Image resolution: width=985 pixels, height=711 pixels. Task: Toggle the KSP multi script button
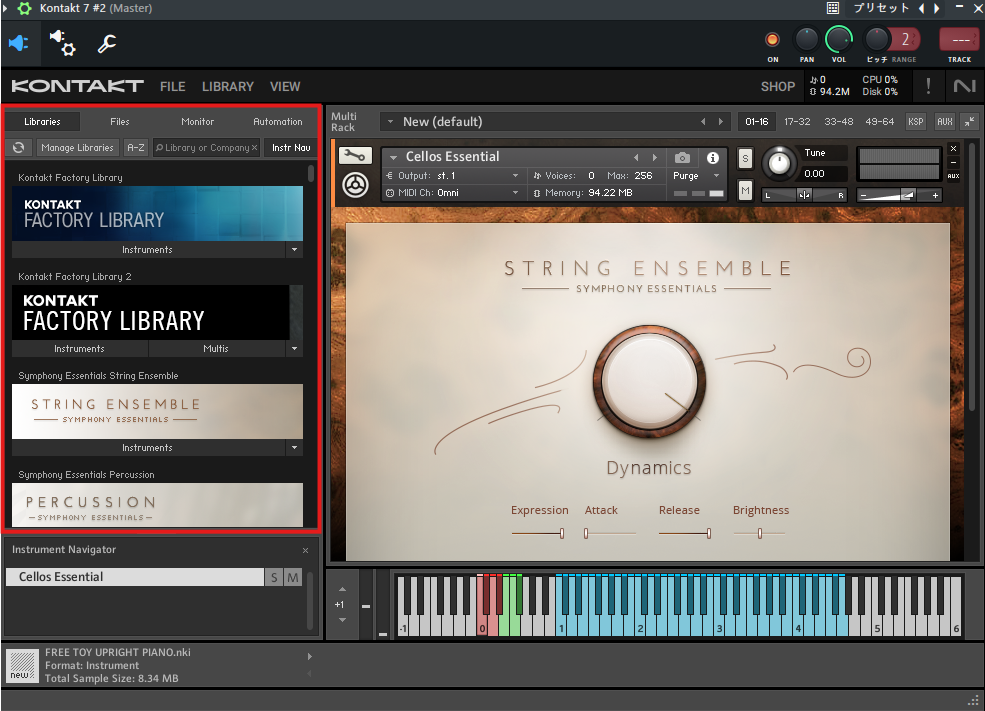pyautogui.click(x=915, y=122)
